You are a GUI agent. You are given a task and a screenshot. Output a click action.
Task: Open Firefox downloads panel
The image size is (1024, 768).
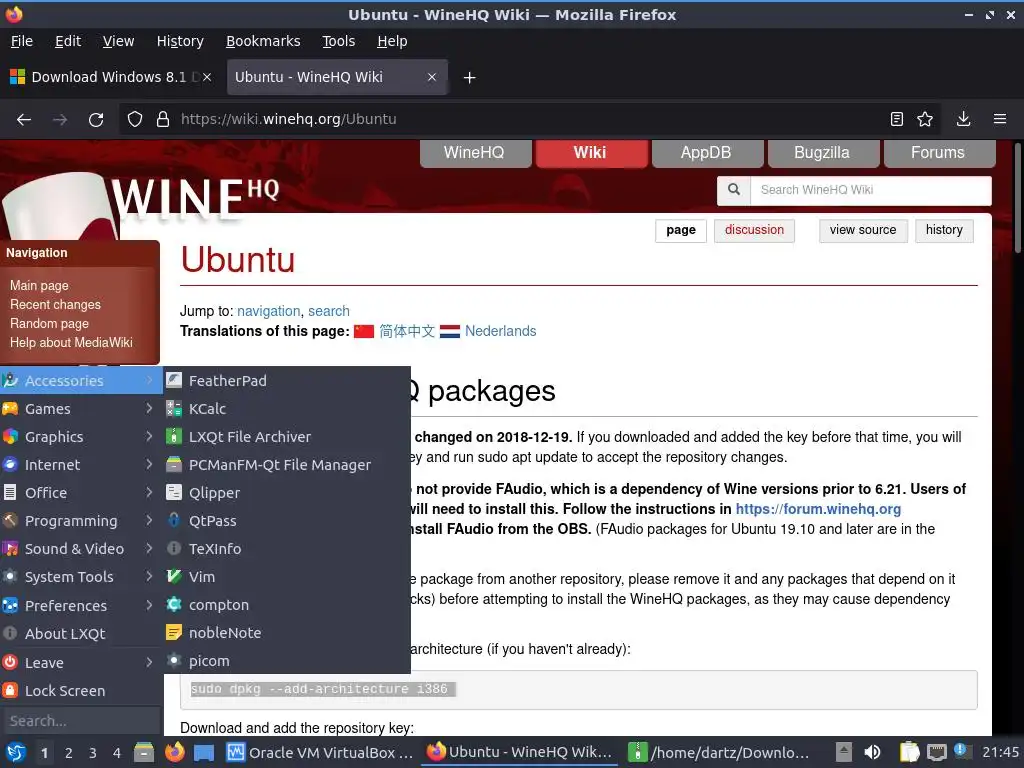pyautogui.click(x=963, y=119)
